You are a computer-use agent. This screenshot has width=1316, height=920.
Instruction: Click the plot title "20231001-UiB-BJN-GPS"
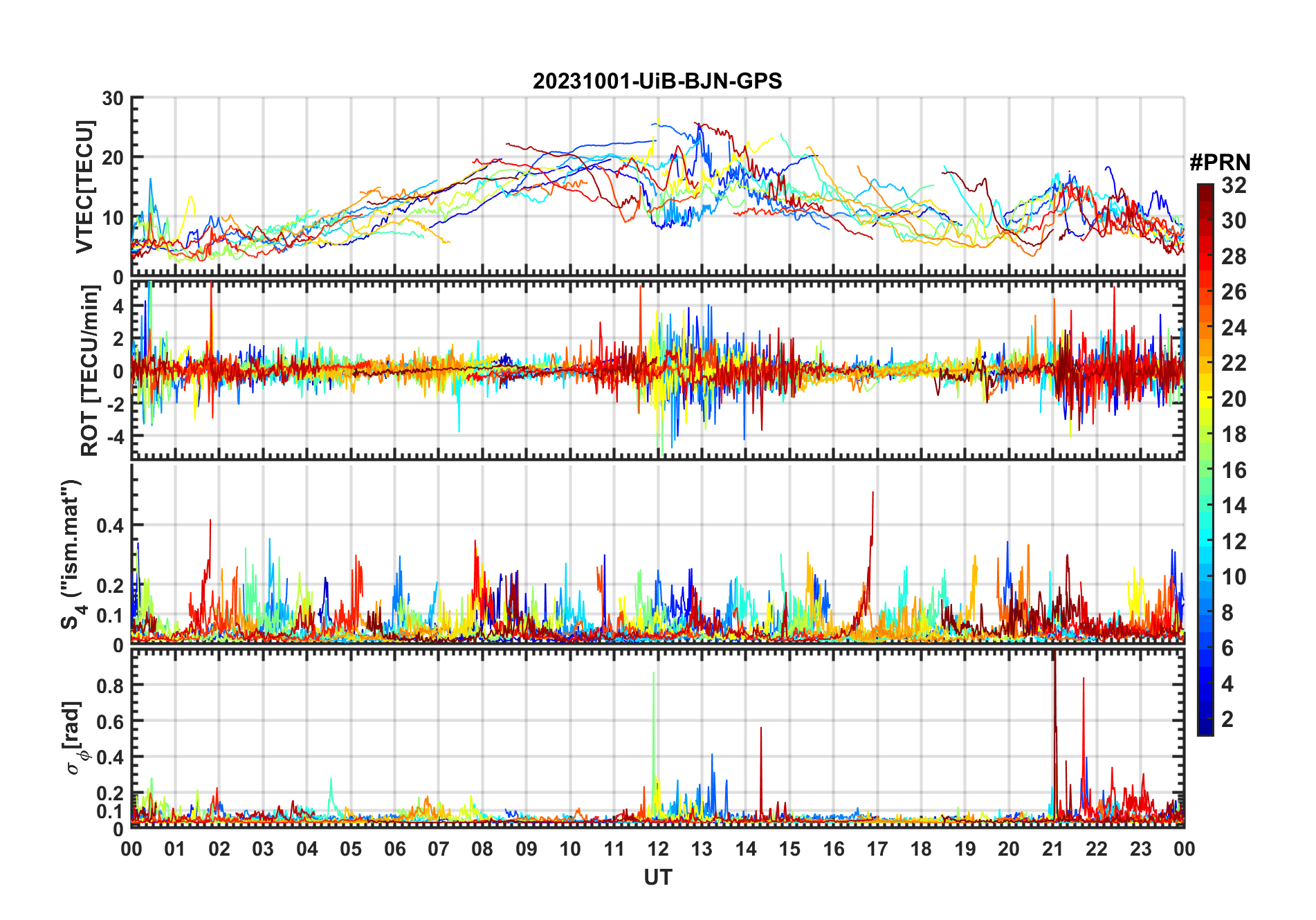657,81
